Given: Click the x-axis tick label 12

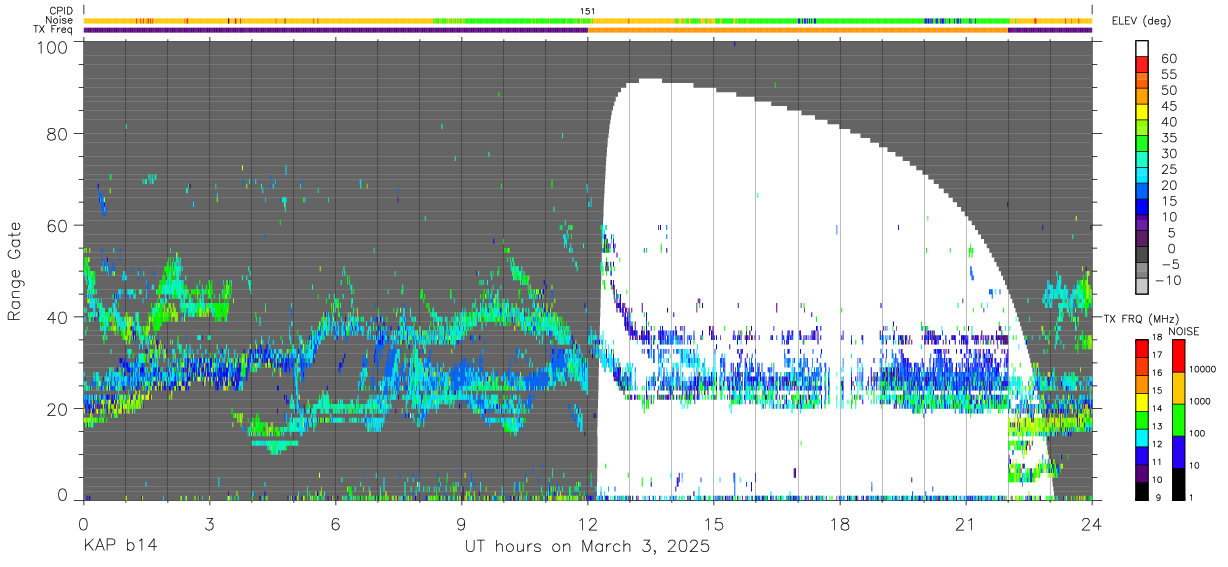Looking at the screenshot, I should [x=587, y=524].
